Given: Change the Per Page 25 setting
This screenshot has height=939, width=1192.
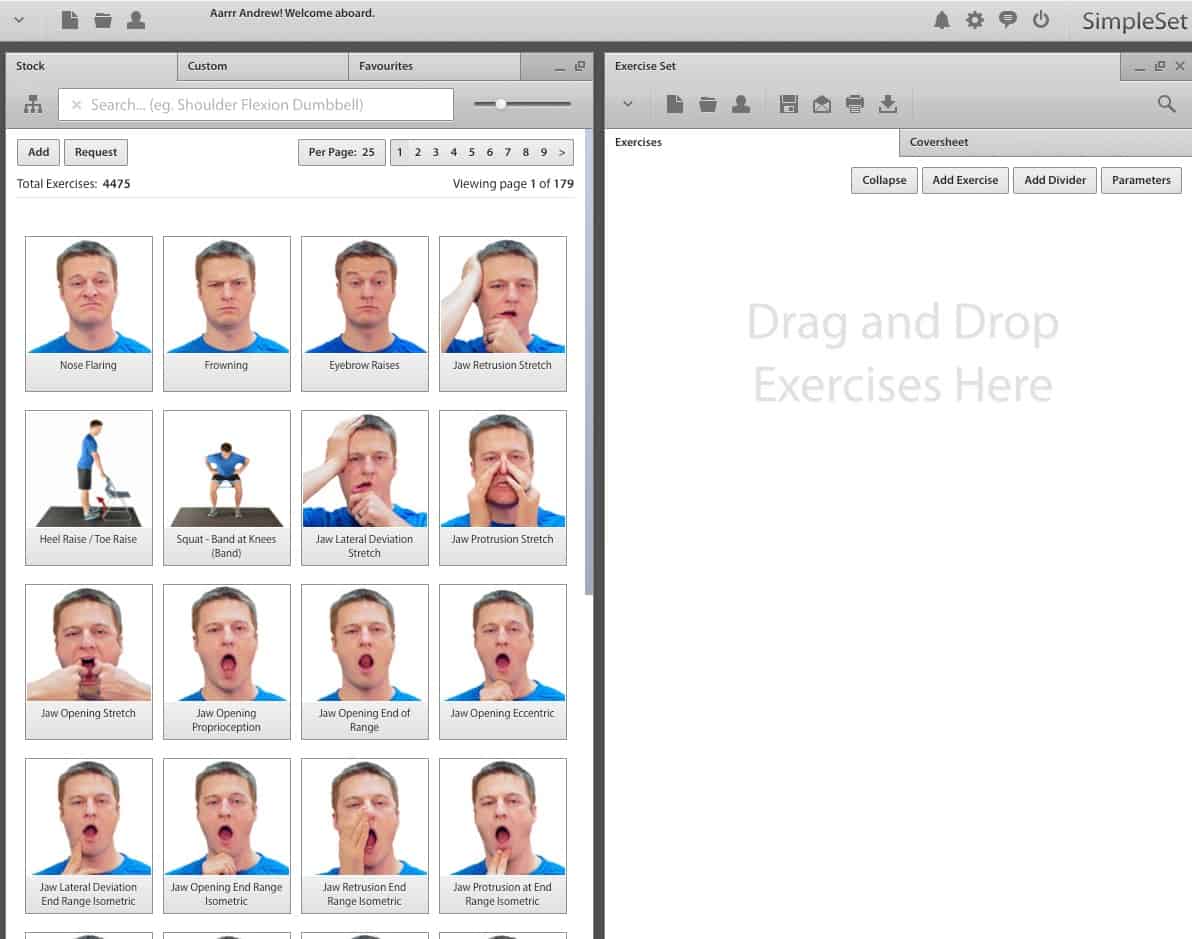Looking at the screenshot, I should click(341, 152).
